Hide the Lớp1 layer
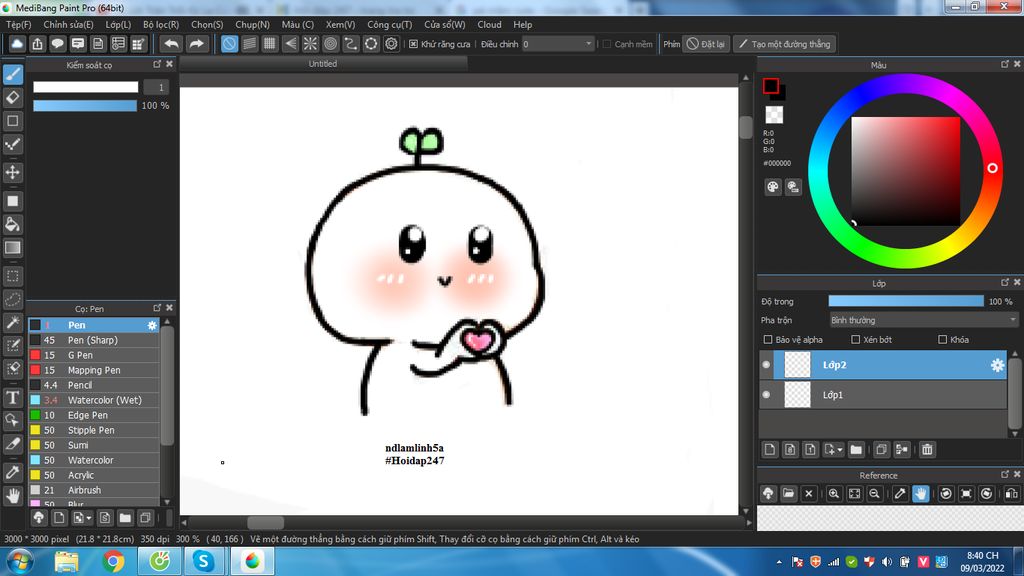This screenshot has width=1024, height=576. click(767, 394)
